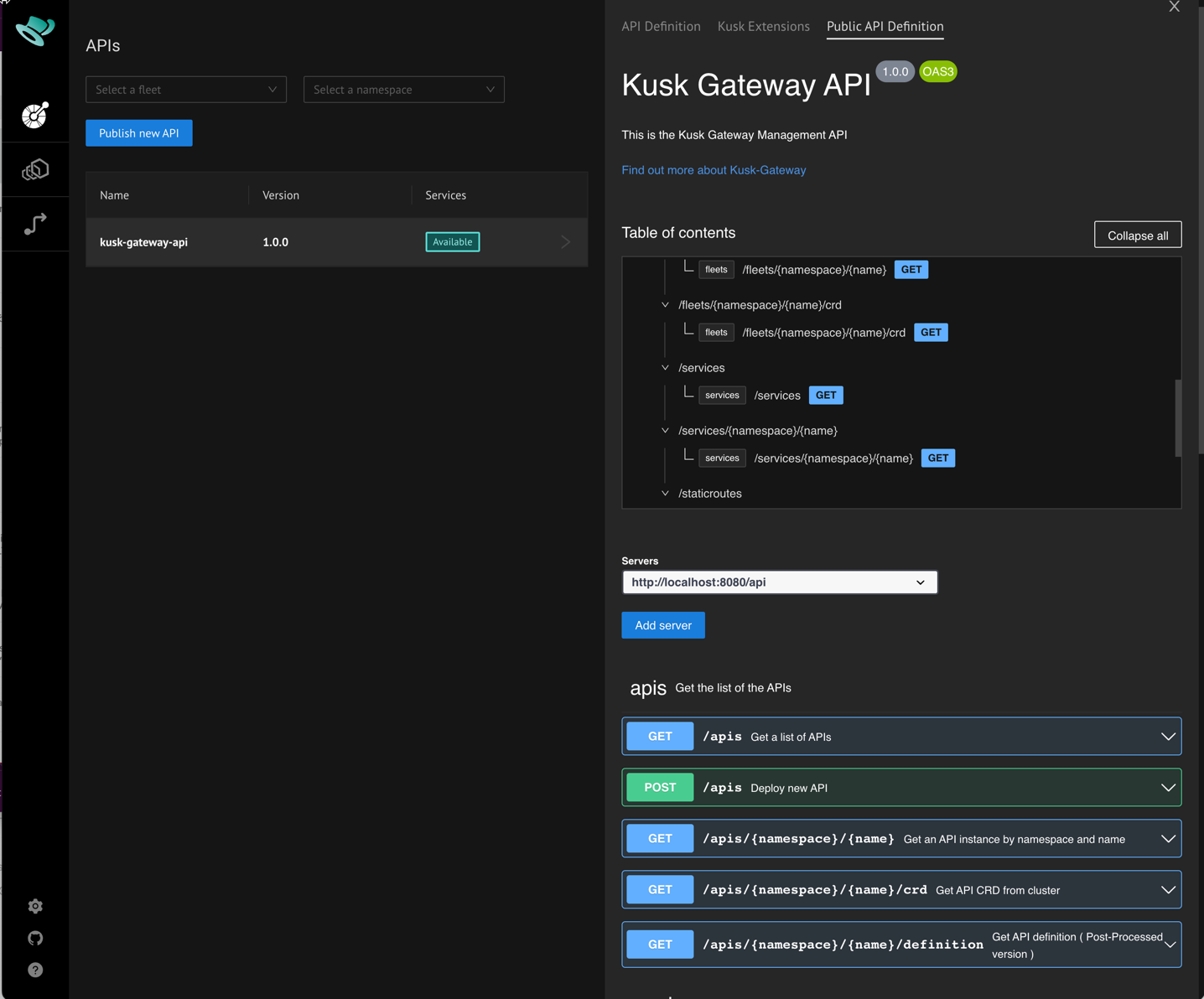Click /services/{namespace}/{name} path under services tag
Viewport: 1204px width, 999px height.
click(833, 458)
